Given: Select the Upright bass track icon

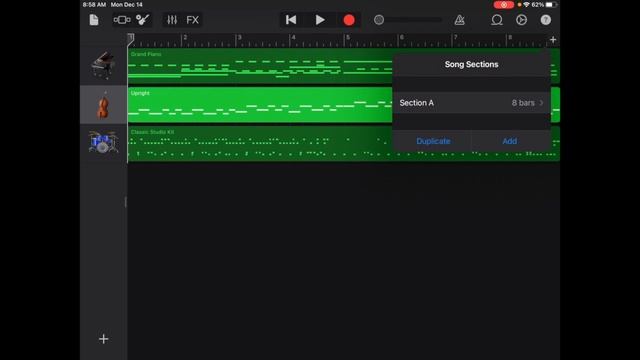Looking at the screenshot, I should pos(103,105).
